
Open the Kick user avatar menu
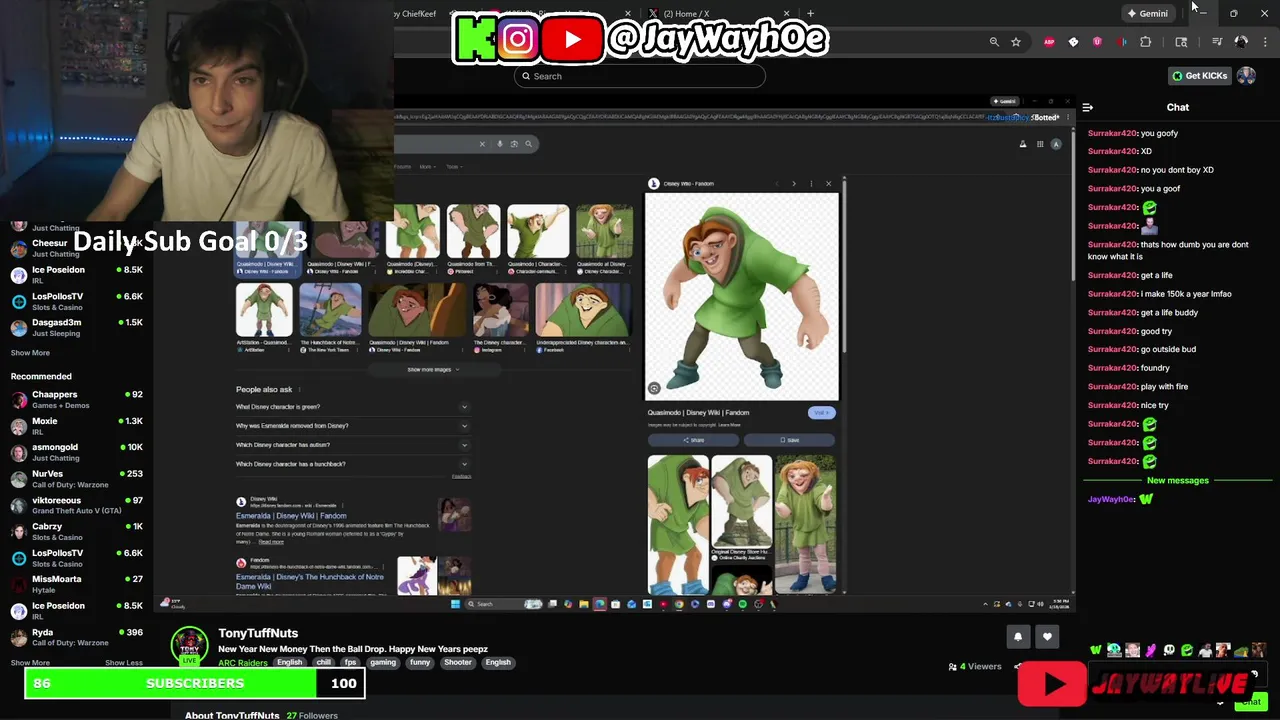tap(1246, 76)
